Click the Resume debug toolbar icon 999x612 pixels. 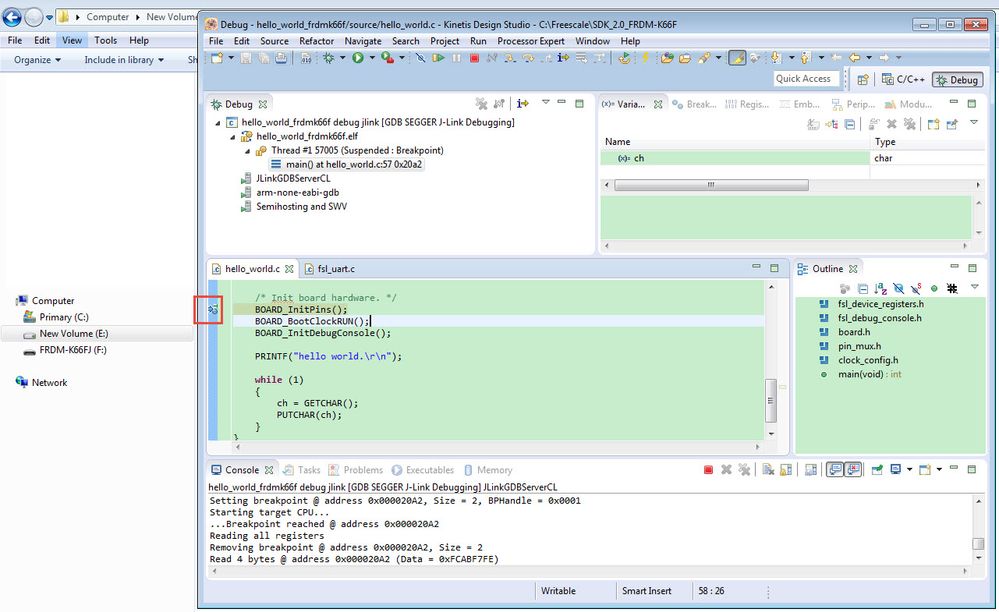click(x=438, y=58)
